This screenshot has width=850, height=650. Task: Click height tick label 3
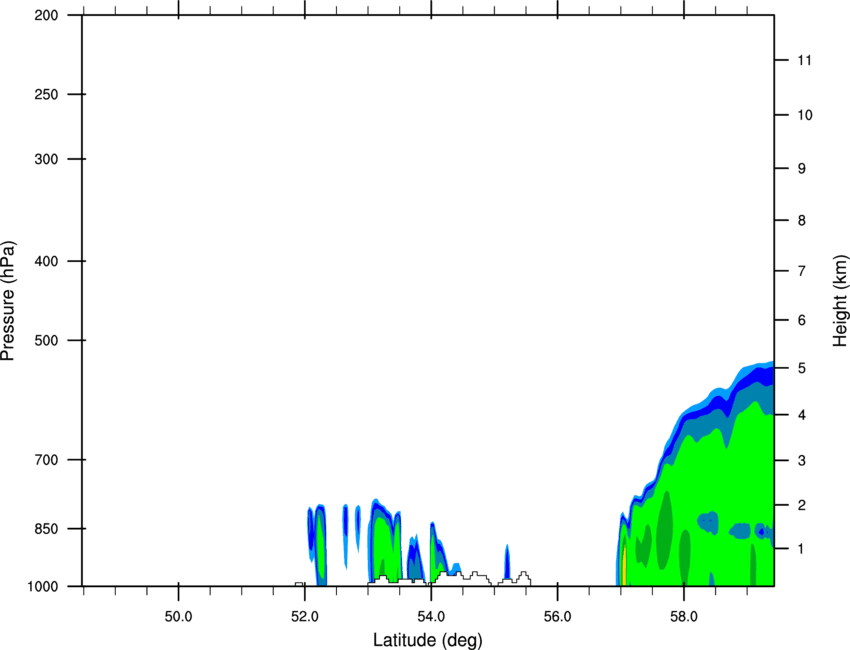point(802,461)
